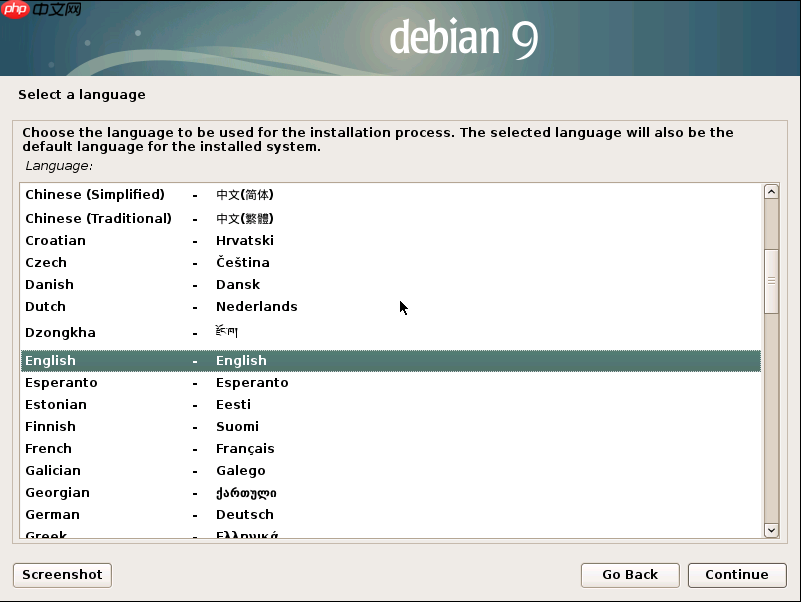Click the scrollbar up arrow
Screen dimensions: 801x602
[771, 191]
